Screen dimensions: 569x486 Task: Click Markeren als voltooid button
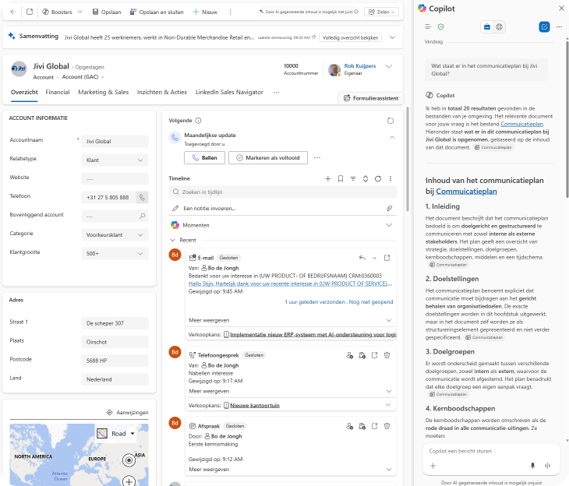pos(268,158)
